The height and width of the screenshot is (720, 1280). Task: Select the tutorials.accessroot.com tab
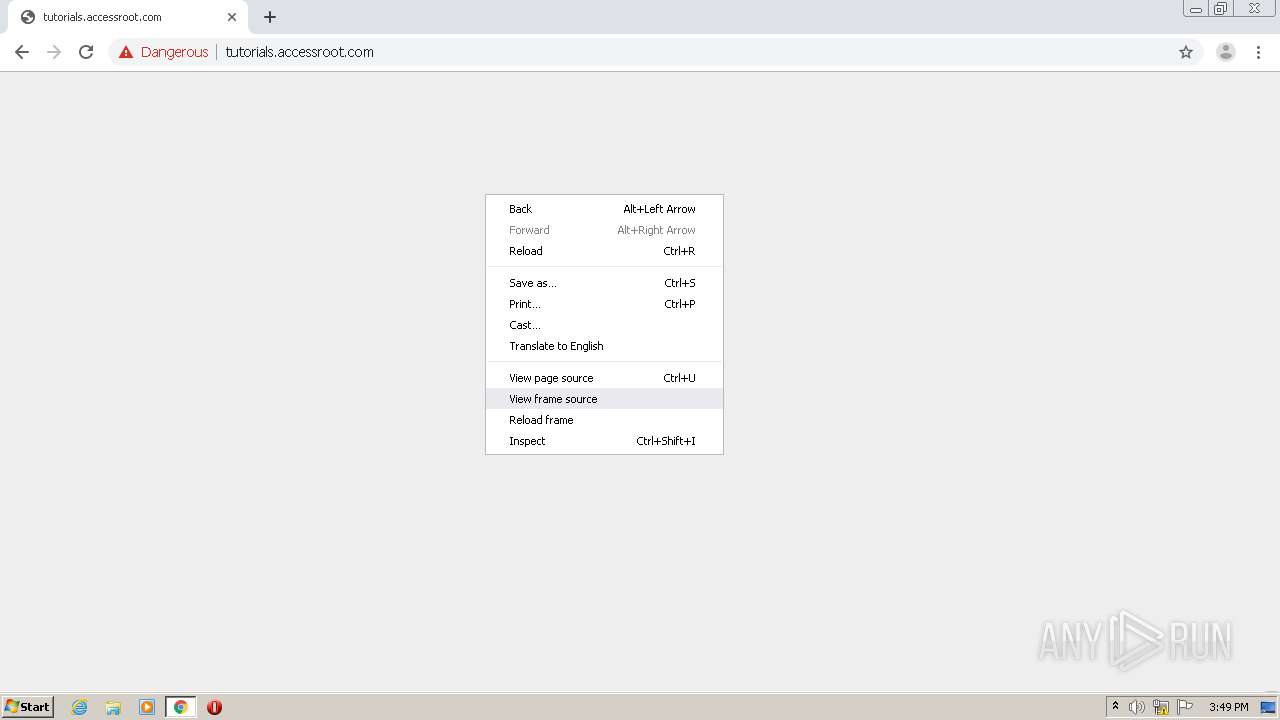click(128, 17)
